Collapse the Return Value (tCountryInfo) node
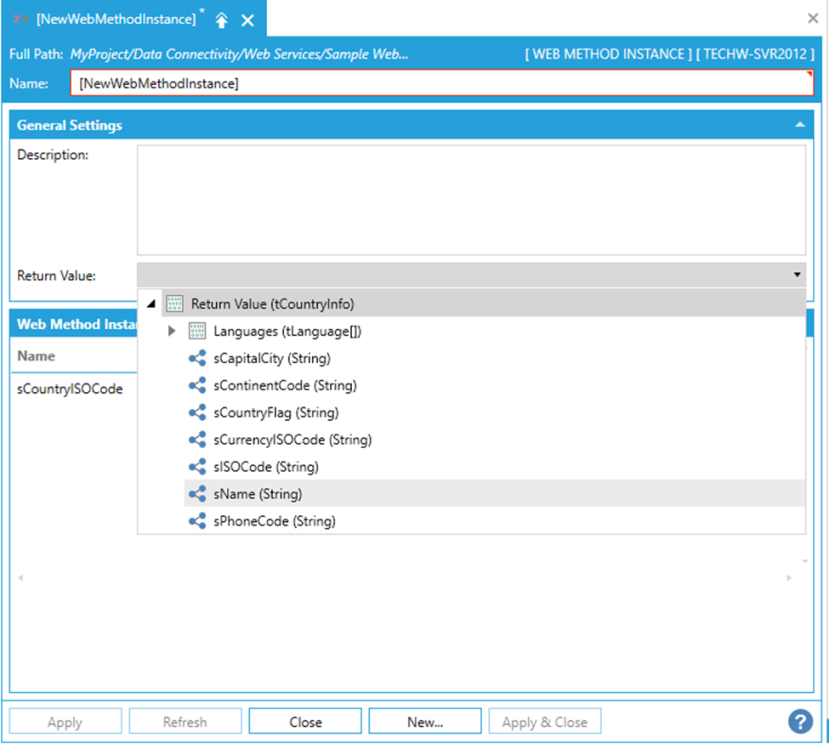 pos(150,304)
